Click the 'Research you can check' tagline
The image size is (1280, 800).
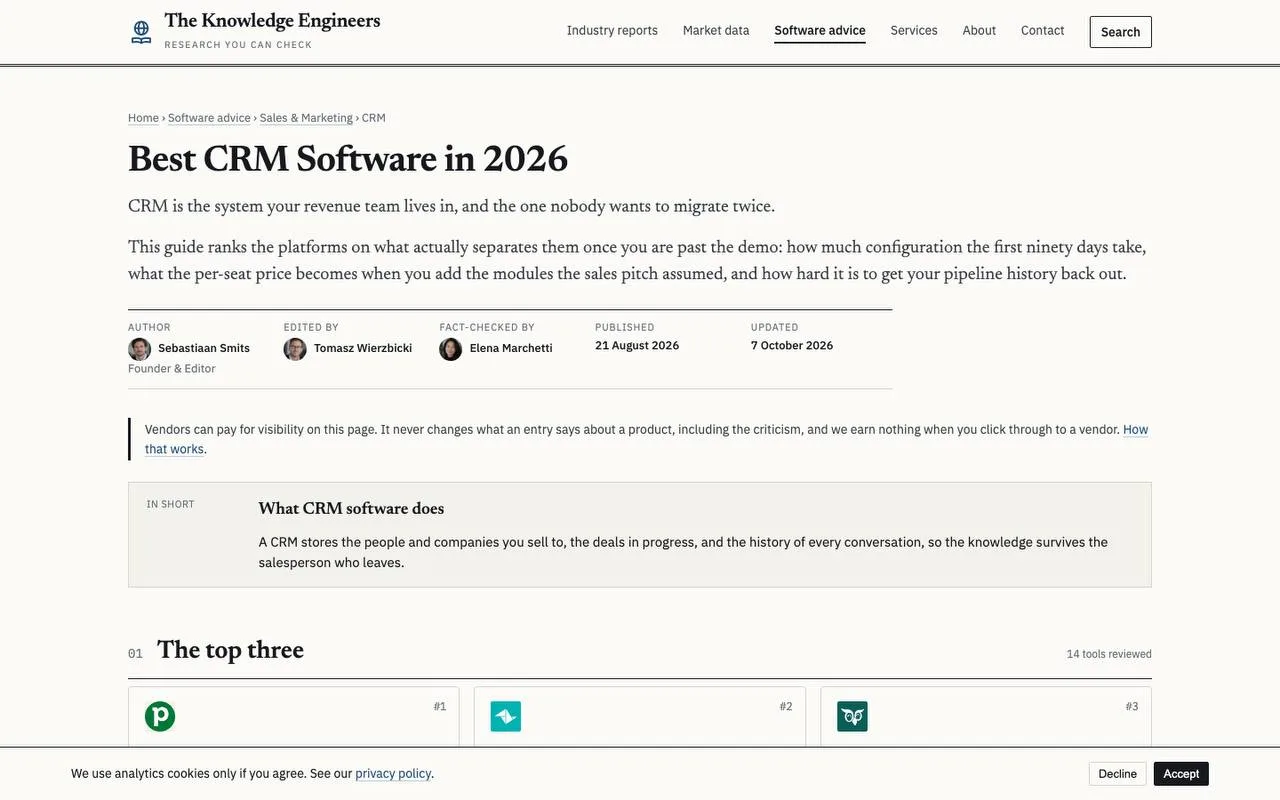click(238, 45)
